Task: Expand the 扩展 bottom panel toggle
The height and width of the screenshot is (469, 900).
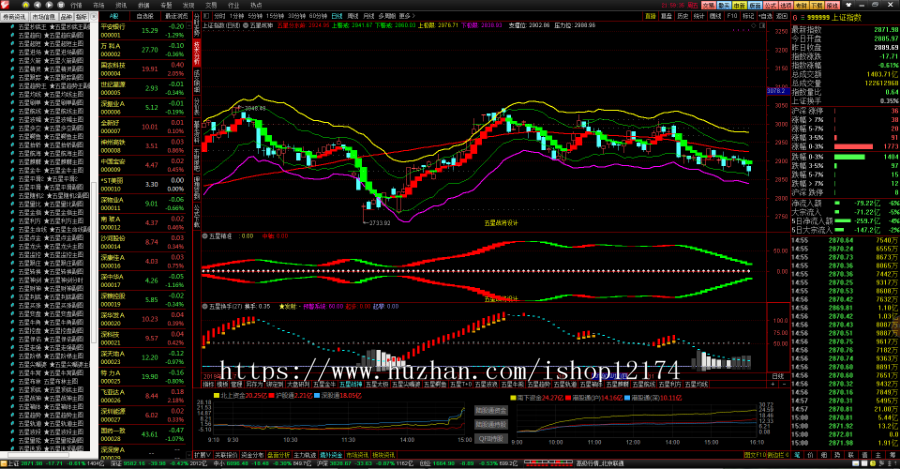Action: click(203, 455)
